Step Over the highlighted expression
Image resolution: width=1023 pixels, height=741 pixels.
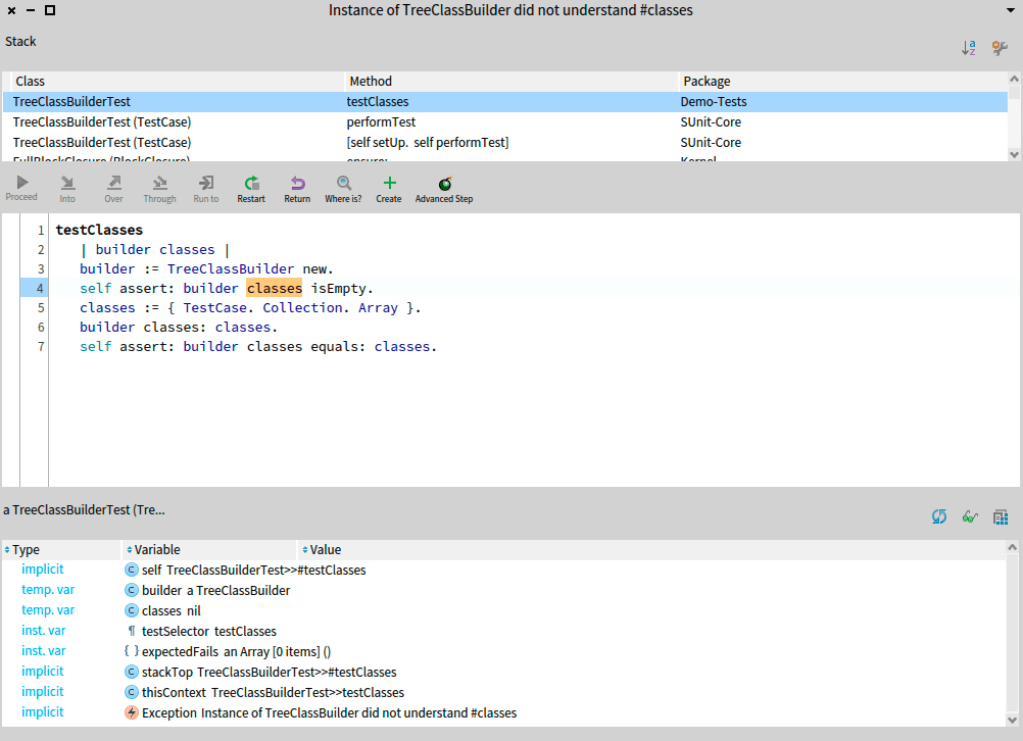[114, 188]
